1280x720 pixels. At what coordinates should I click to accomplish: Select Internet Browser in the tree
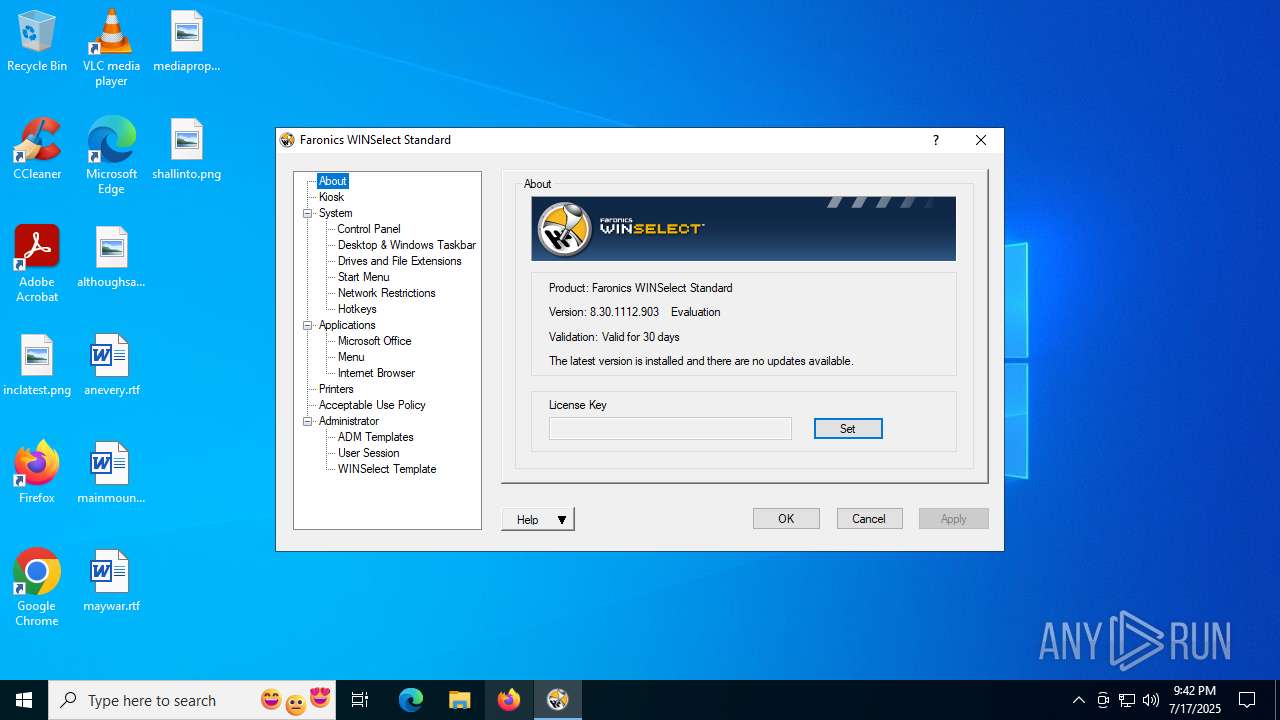pos(376,373)
